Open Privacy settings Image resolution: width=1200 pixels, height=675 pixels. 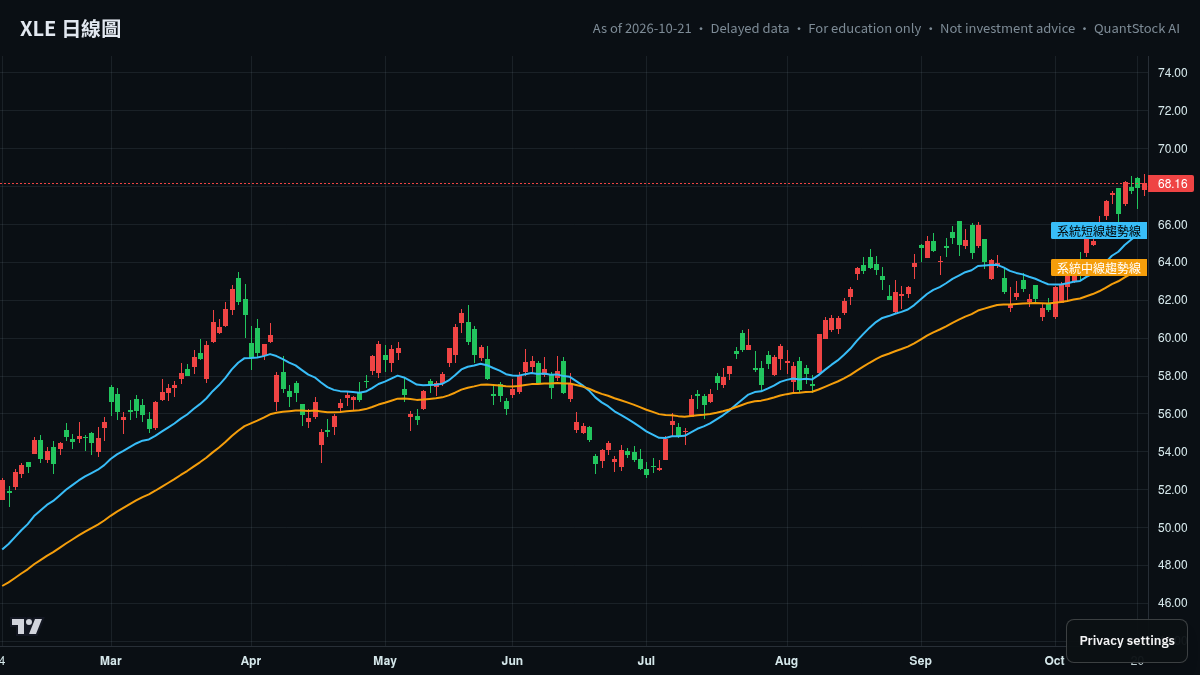1127,641
